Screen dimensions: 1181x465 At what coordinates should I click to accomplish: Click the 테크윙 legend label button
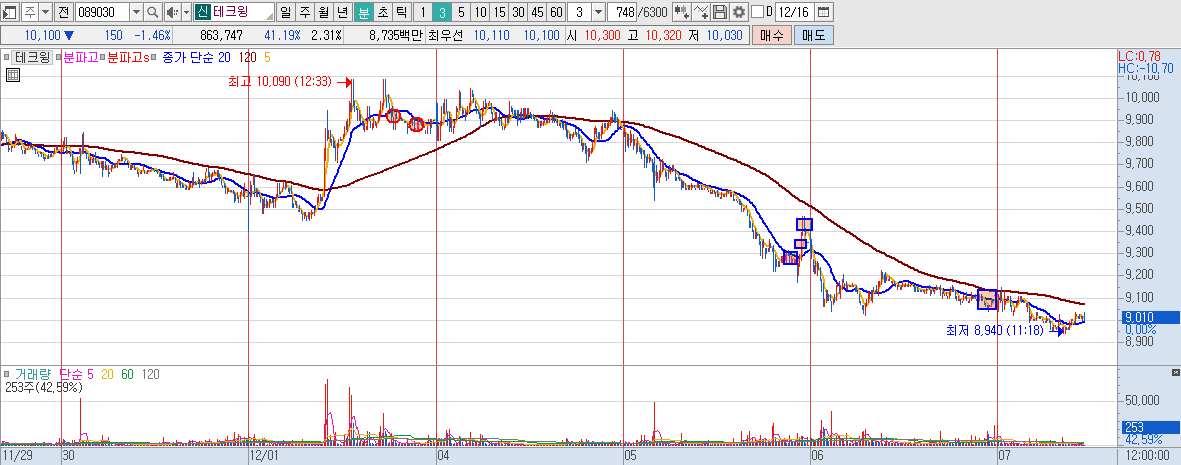tap(33, 57)
